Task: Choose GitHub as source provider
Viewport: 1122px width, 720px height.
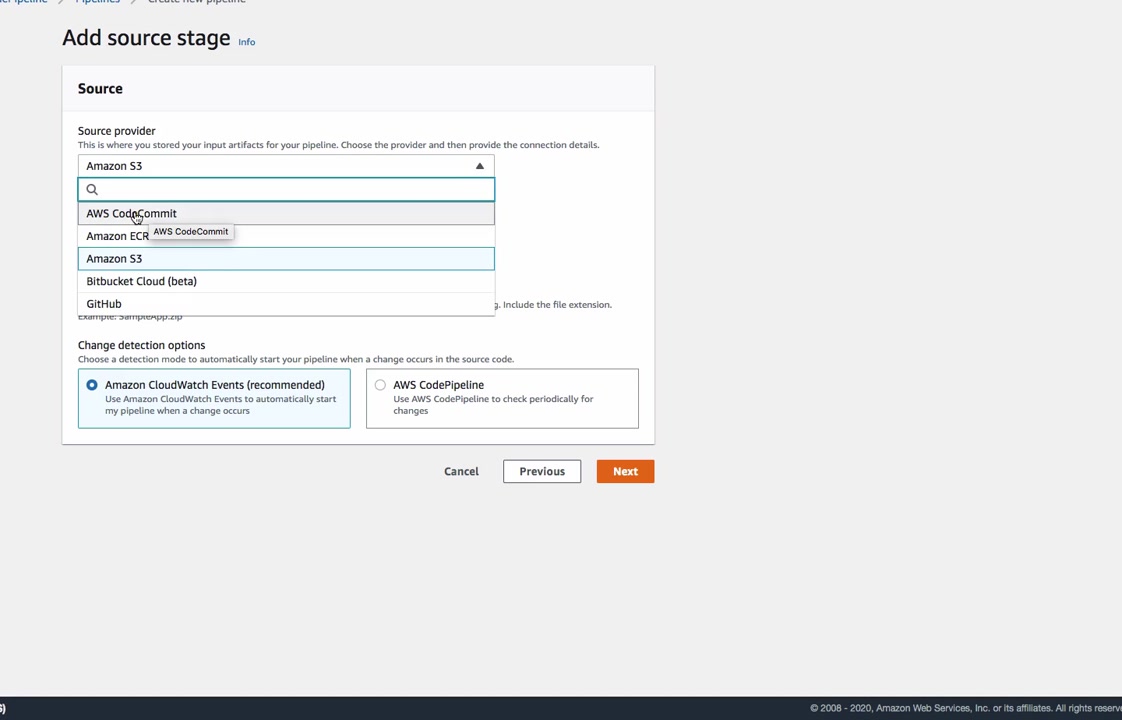Action: coord(286,303)
